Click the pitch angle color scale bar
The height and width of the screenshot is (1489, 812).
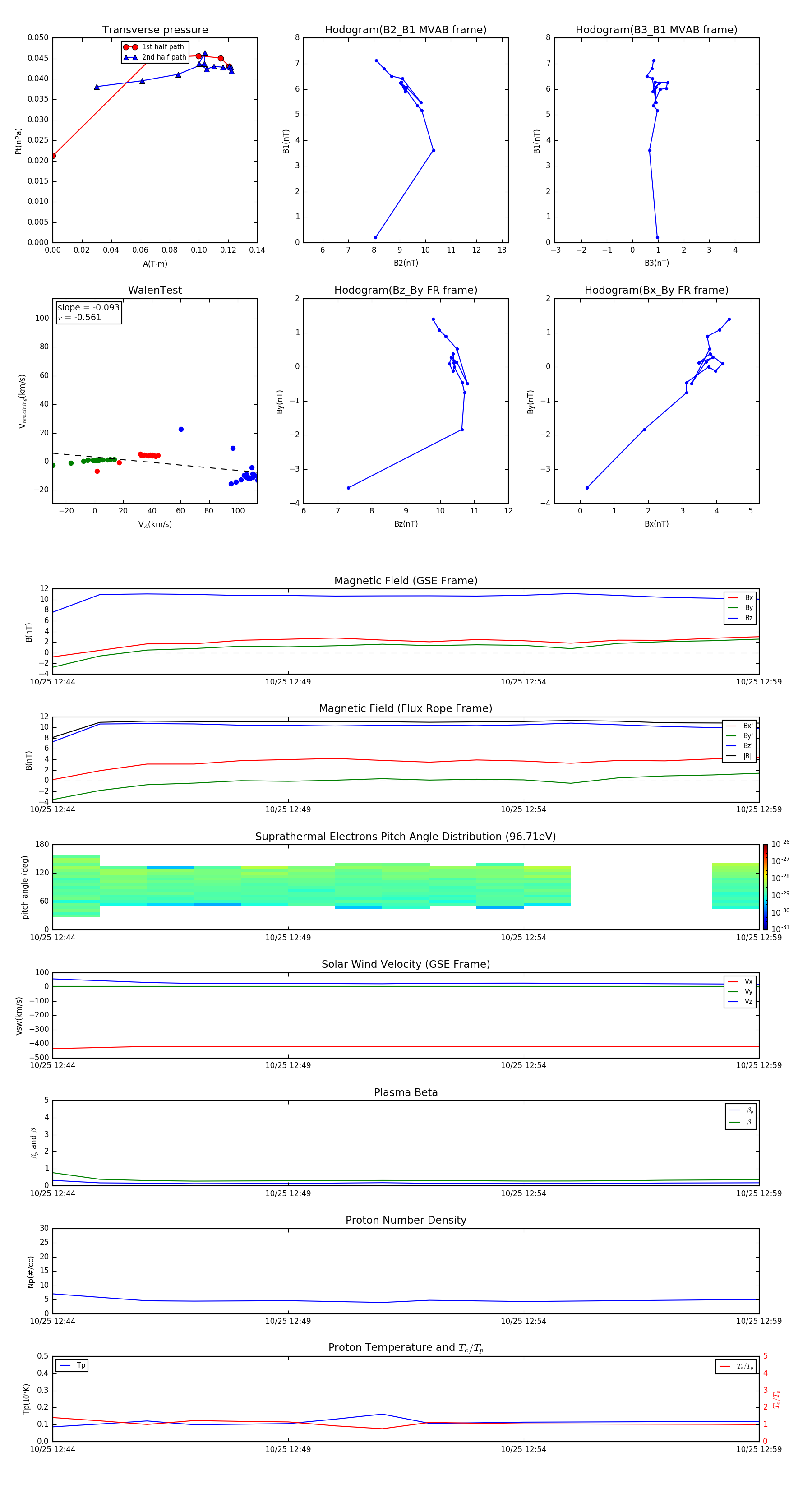pyautogui.click(x=765, y=887)
